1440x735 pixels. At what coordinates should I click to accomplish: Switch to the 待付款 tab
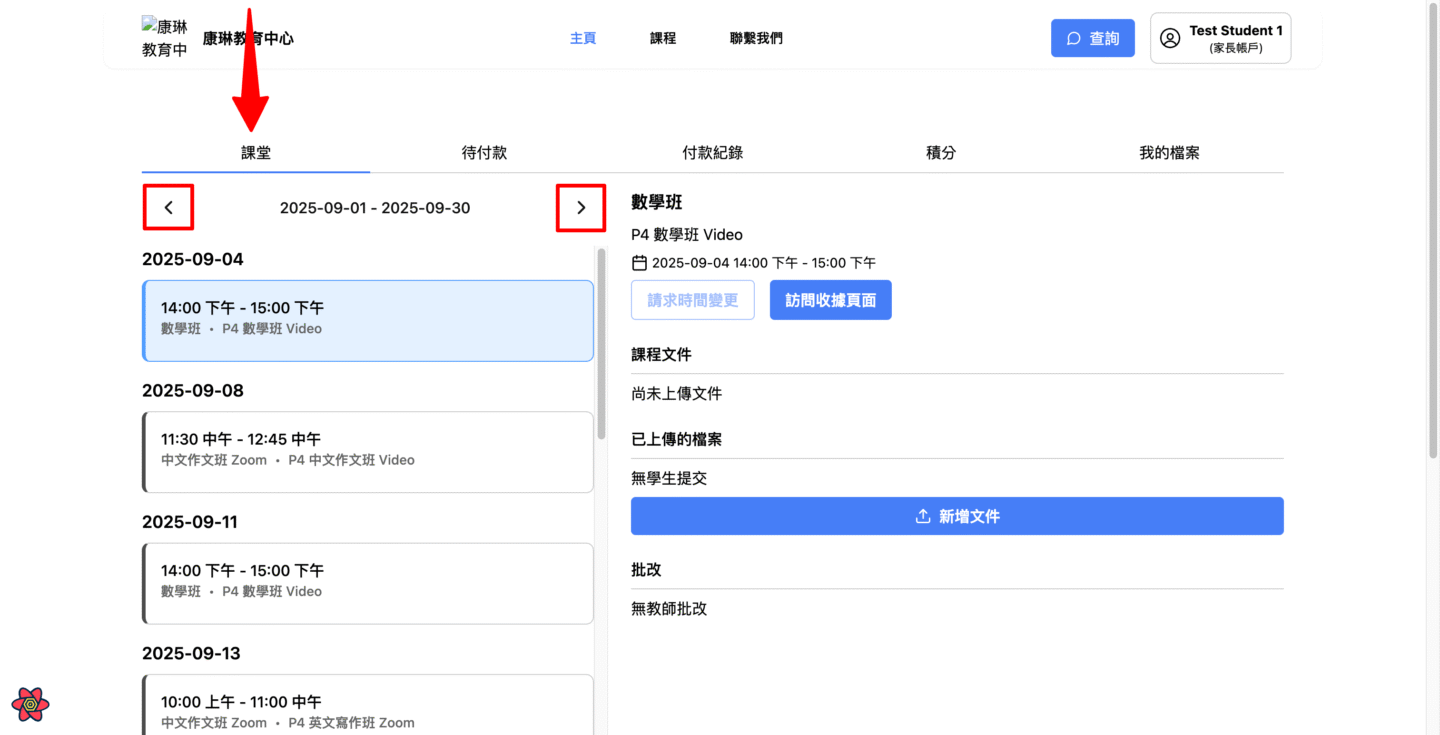484,153
